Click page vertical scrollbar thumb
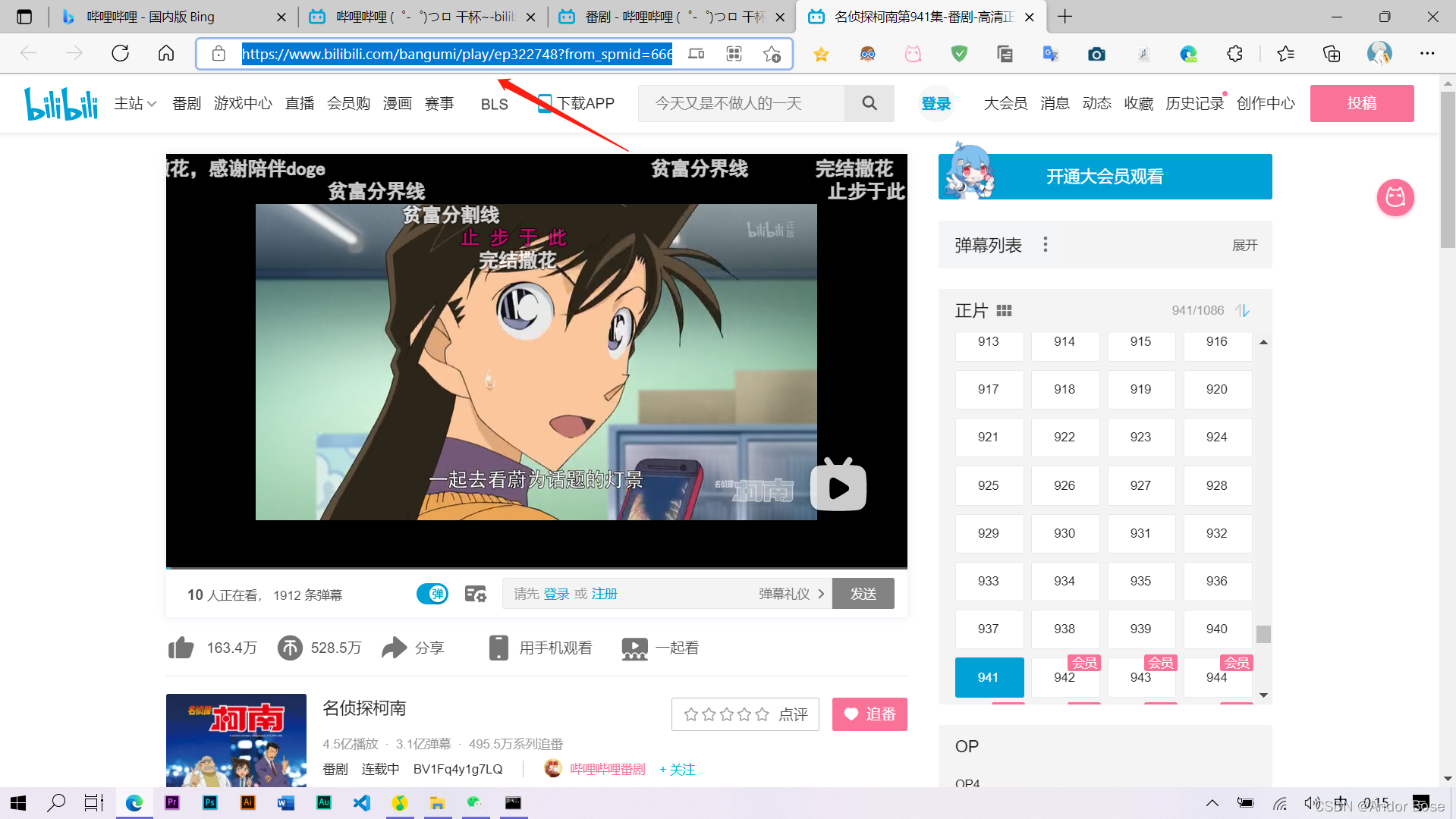This screenshot has height=819, width=1456. [x=1448, y=169]
